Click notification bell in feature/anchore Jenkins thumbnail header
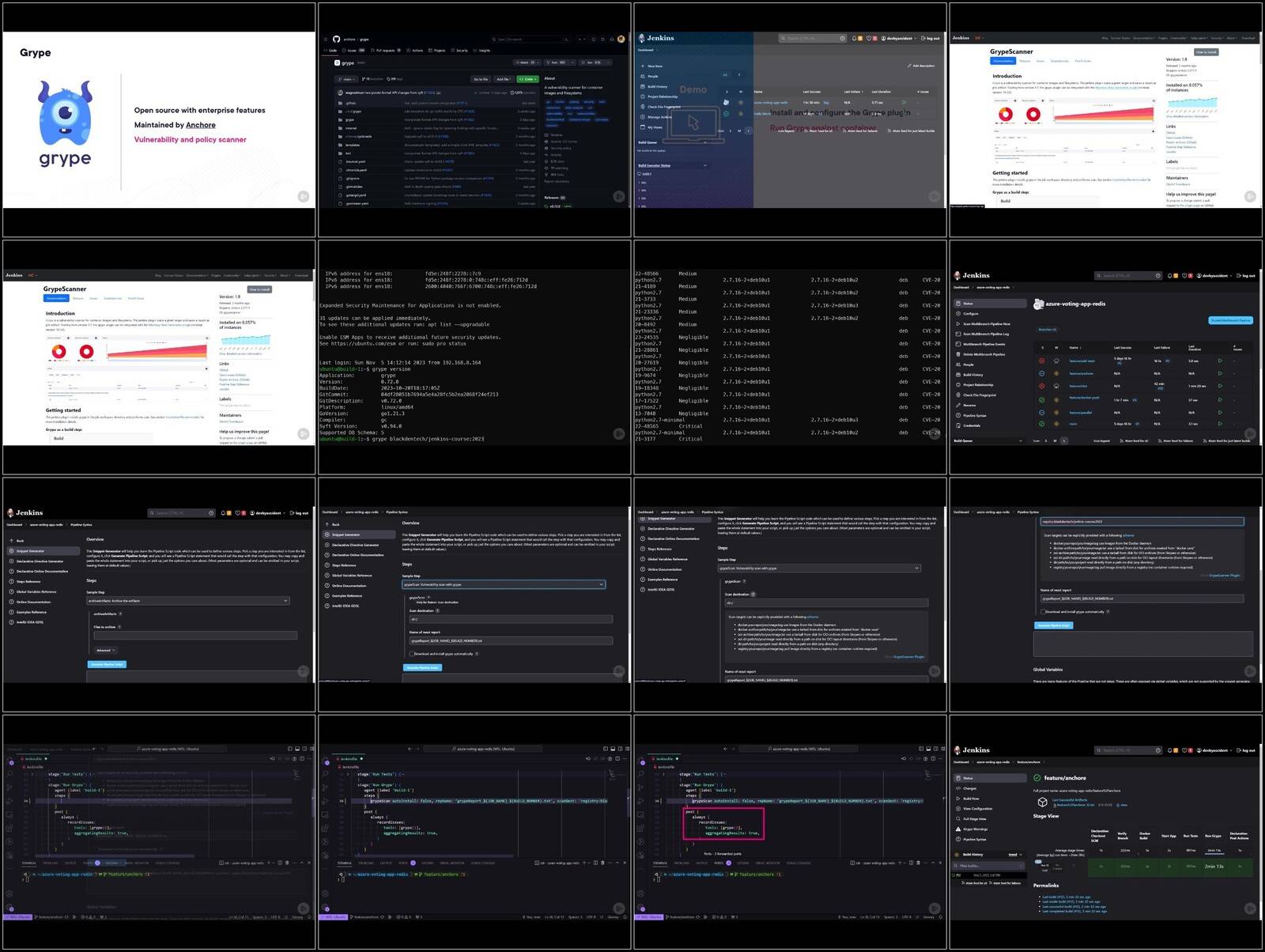The width and height of the screenshot is (1265, 952). pyautogui.click(x=1169, y=750)
